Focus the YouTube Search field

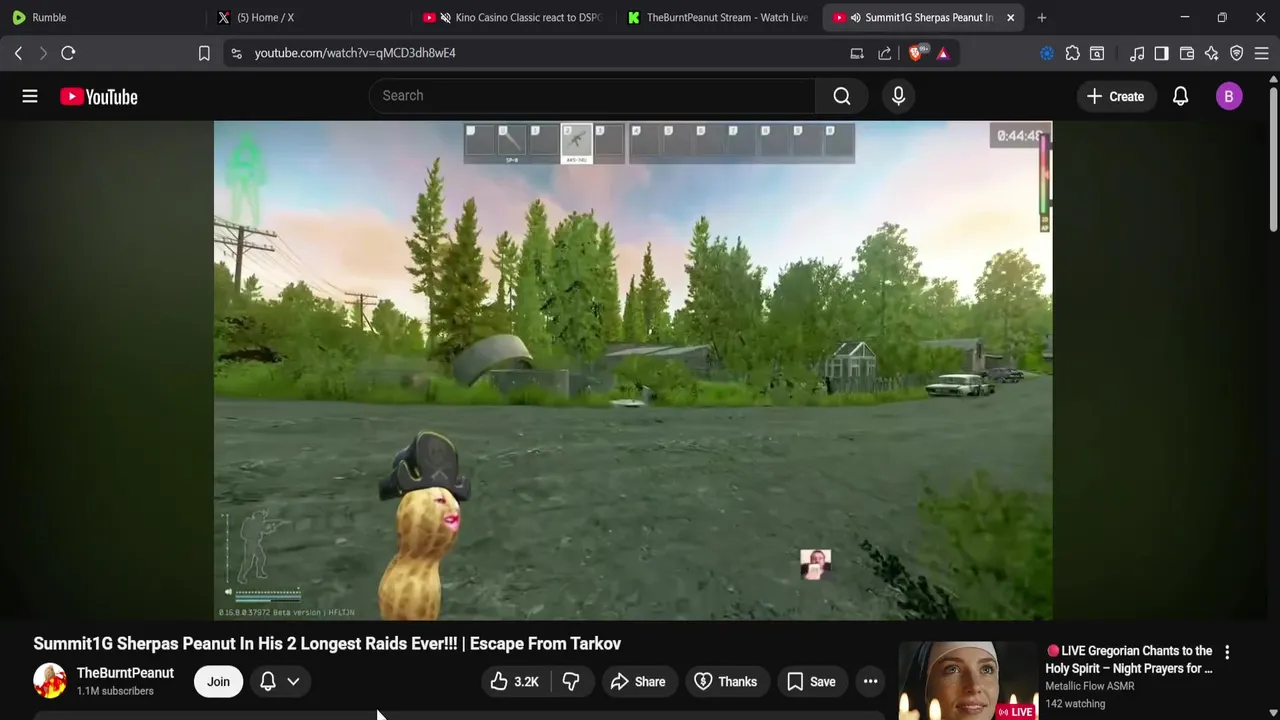pyautogui.click(x=592, y=96)
